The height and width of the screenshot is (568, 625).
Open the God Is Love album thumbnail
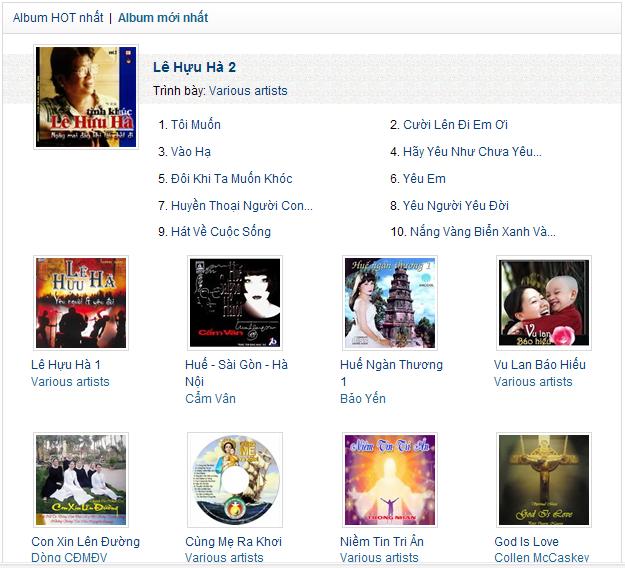pos(544,480)
